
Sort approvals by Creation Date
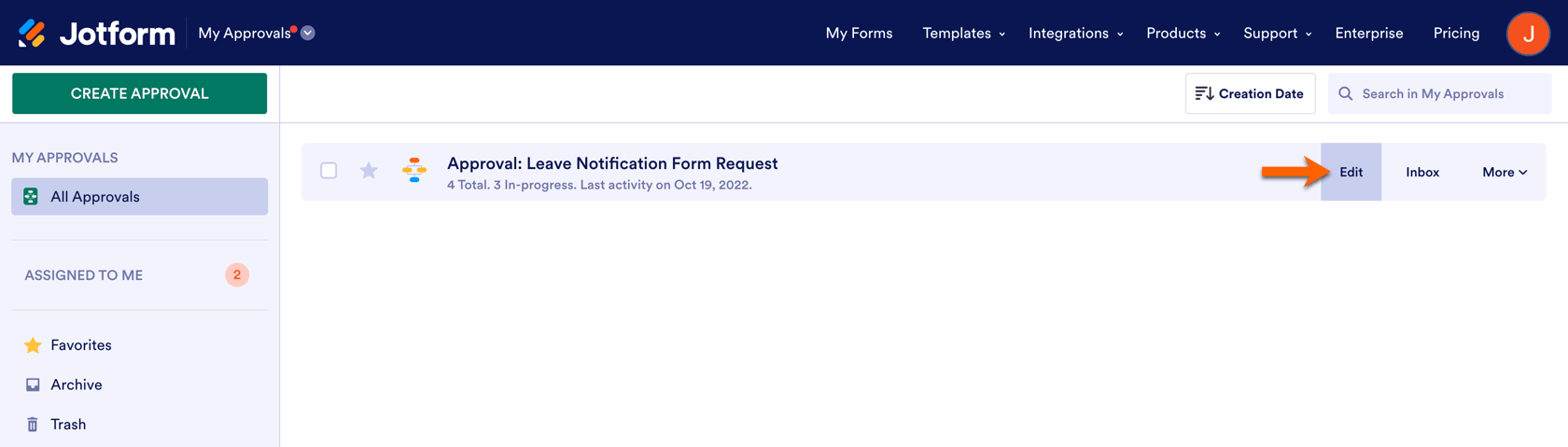click(x=1250, y=93)
